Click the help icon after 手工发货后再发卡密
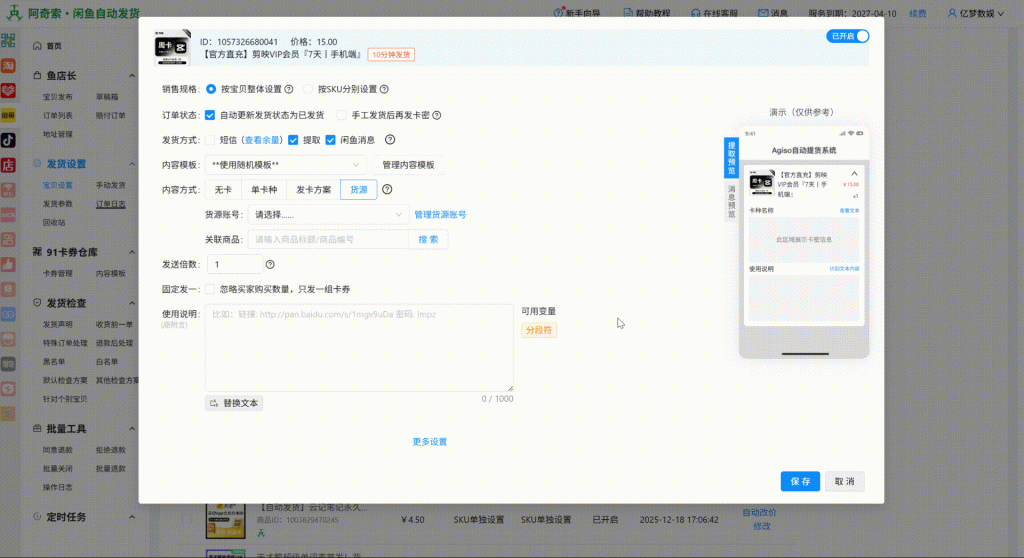 tap(437, 115)
